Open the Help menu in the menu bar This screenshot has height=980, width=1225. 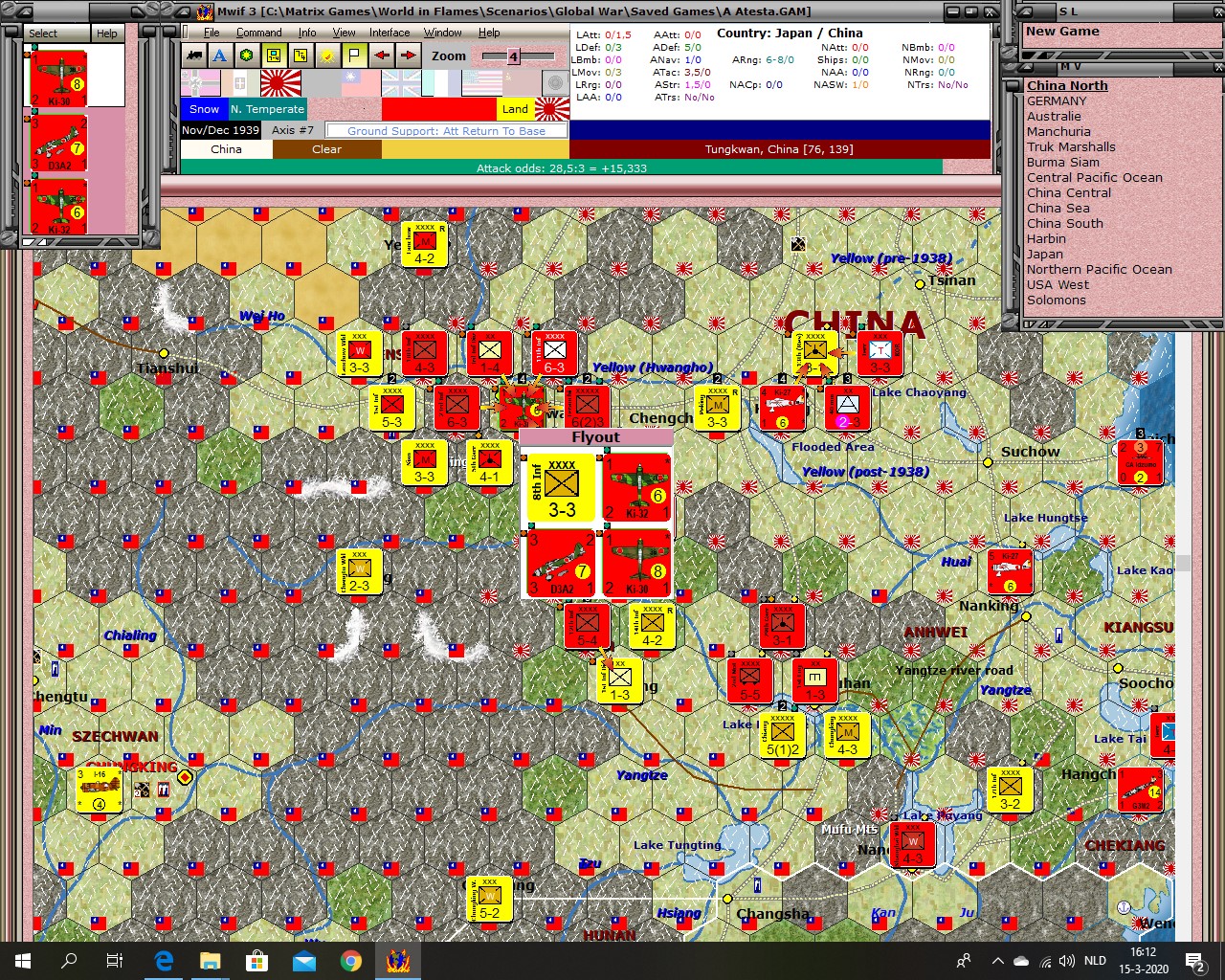[489, 33]
